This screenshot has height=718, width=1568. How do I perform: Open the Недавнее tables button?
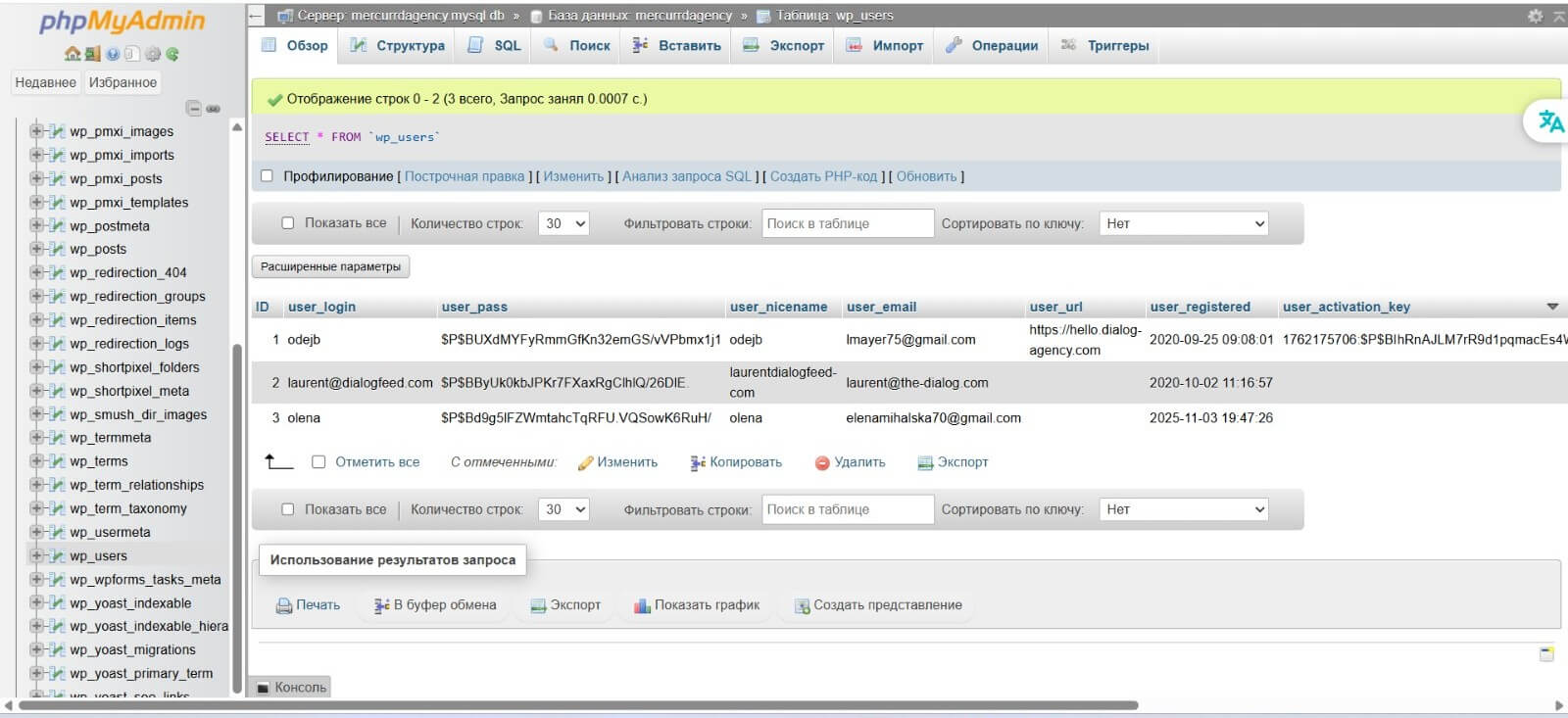pos(46,82)
